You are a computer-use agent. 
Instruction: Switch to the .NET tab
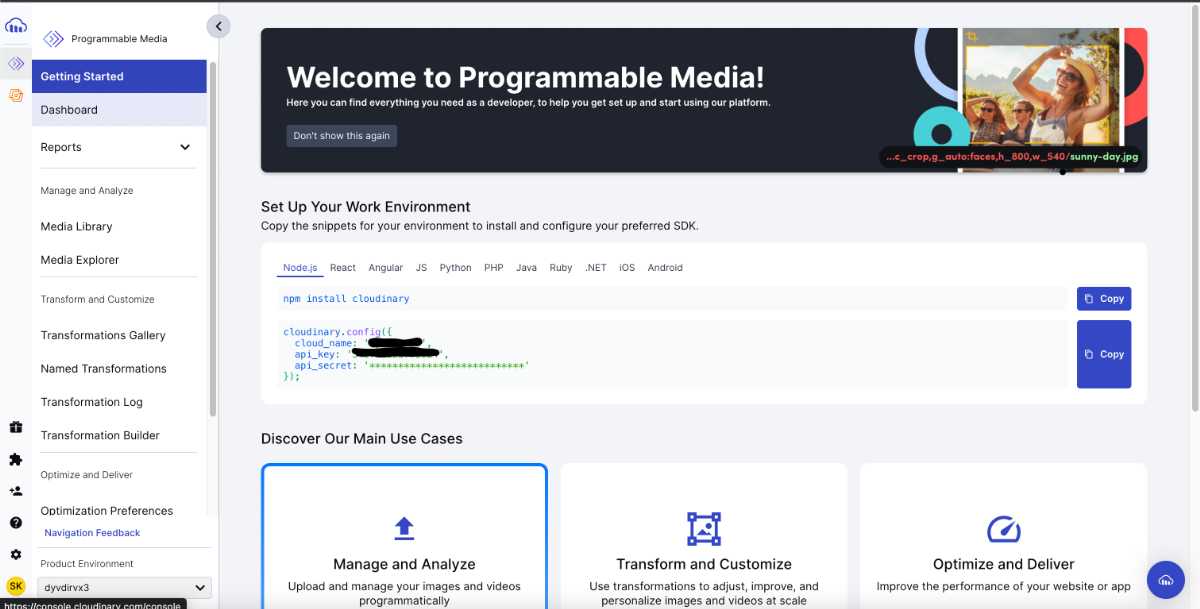[596, 268]
